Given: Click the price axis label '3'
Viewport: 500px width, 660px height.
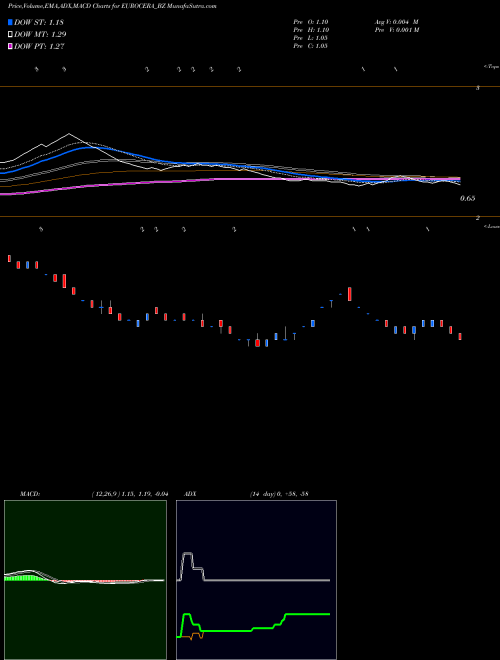Looking at the screenshot, I should point(478,88).
